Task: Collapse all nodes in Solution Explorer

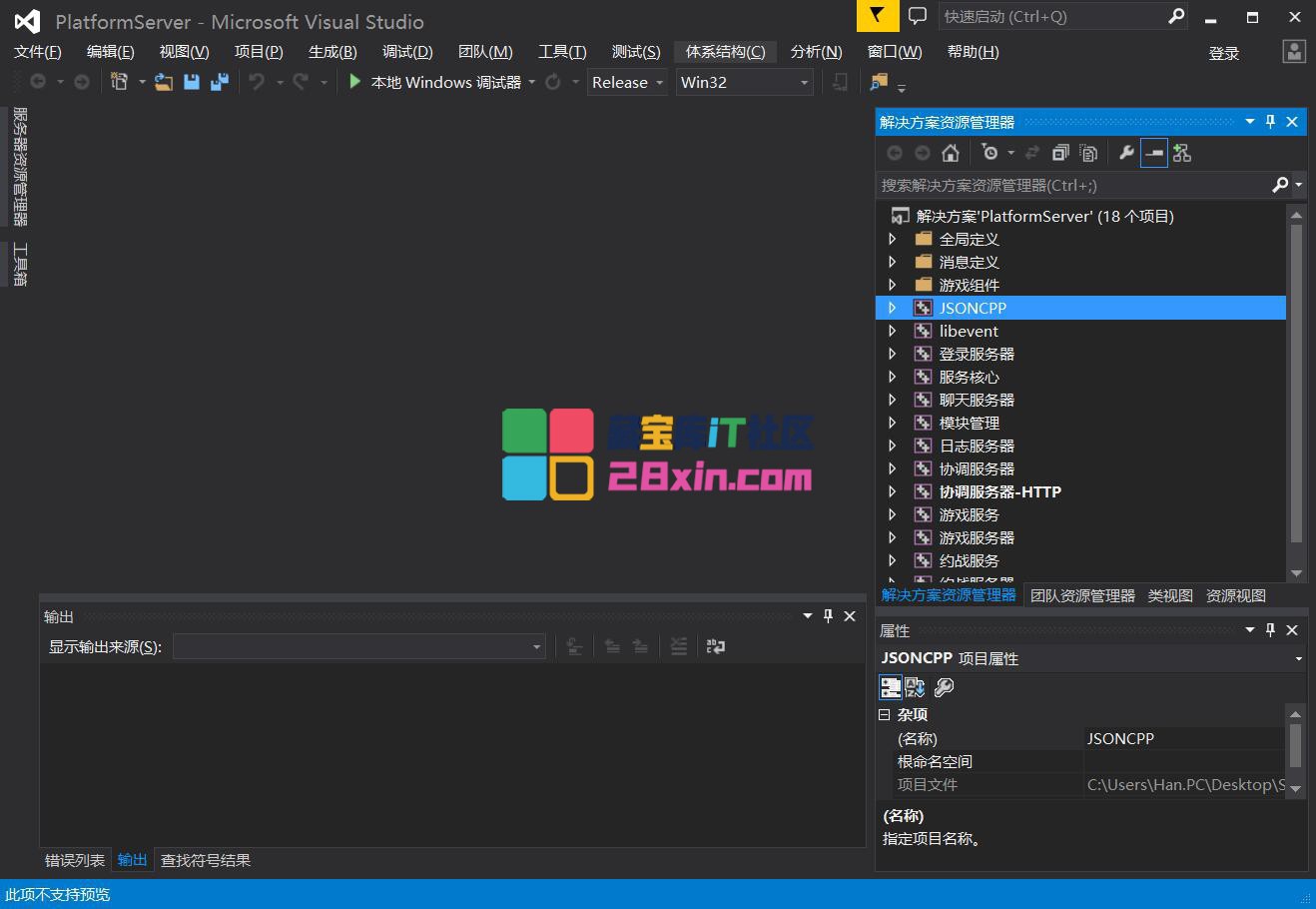Action: pyautogui.click(x=1060, y=153)
